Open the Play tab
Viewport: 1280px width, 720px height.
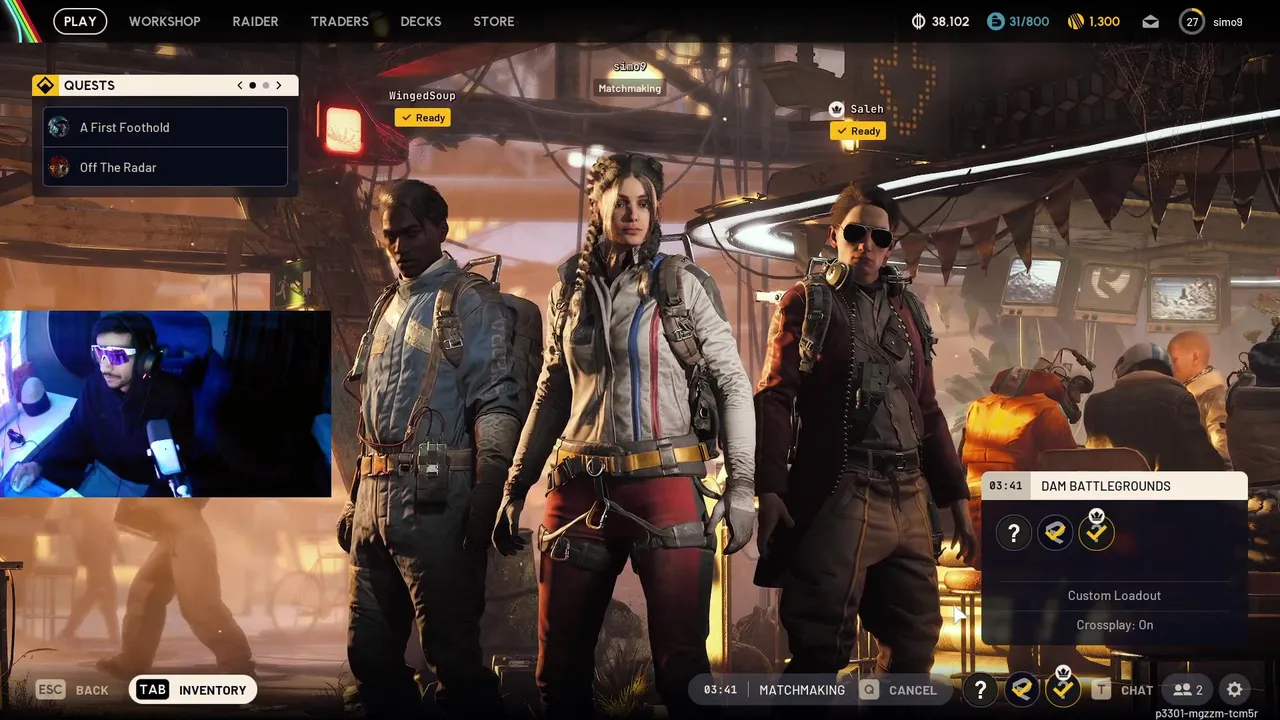click(80, 21)
